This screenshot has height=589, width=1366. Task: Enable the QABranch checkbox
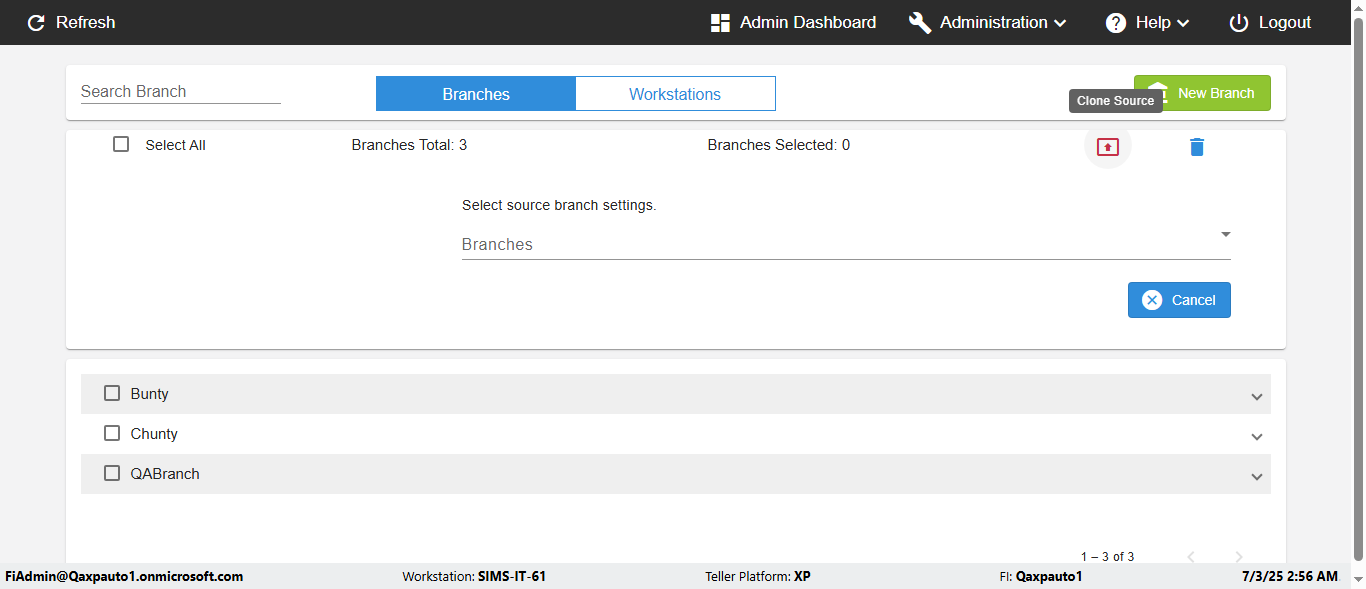pyautogui.click(x=112, y=473)
